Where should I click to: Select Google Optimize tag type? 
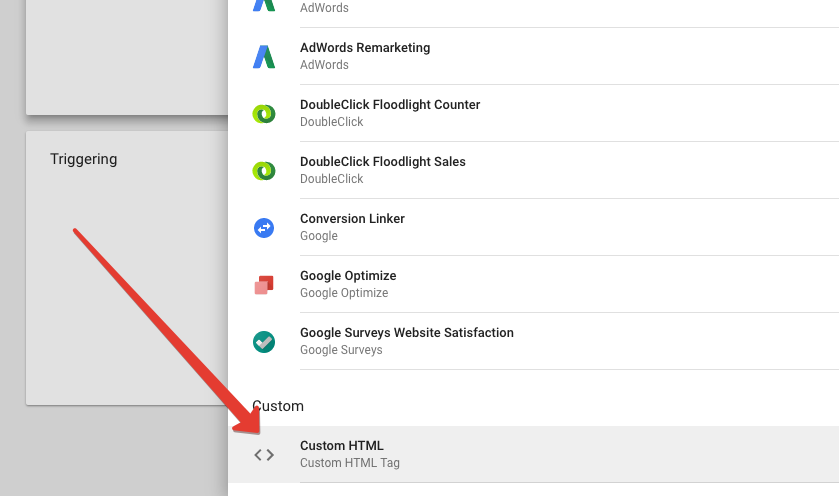click(533, 285)
